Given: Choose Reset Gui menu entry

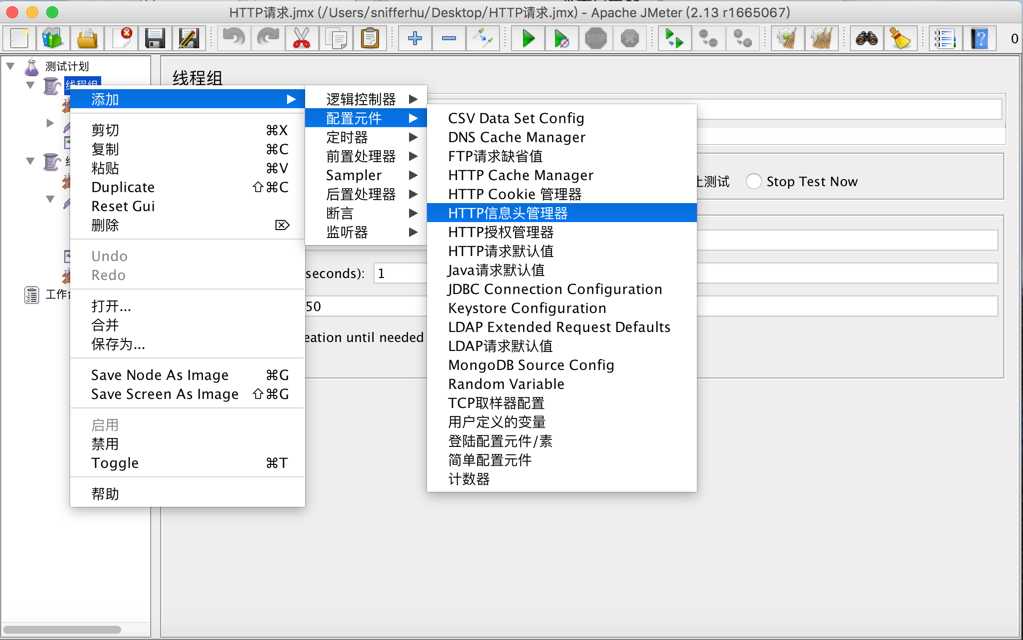Looking at the screenshot, I should point(187,206).
